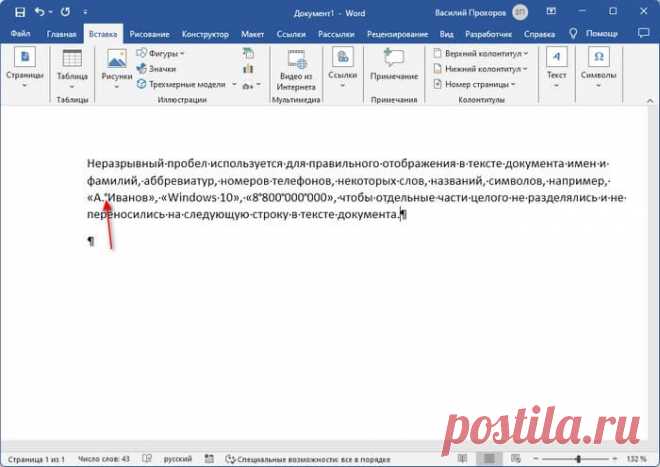Open the Файл tab
The width and height of the screenshot is (660, 467).
tap(20, 34)
